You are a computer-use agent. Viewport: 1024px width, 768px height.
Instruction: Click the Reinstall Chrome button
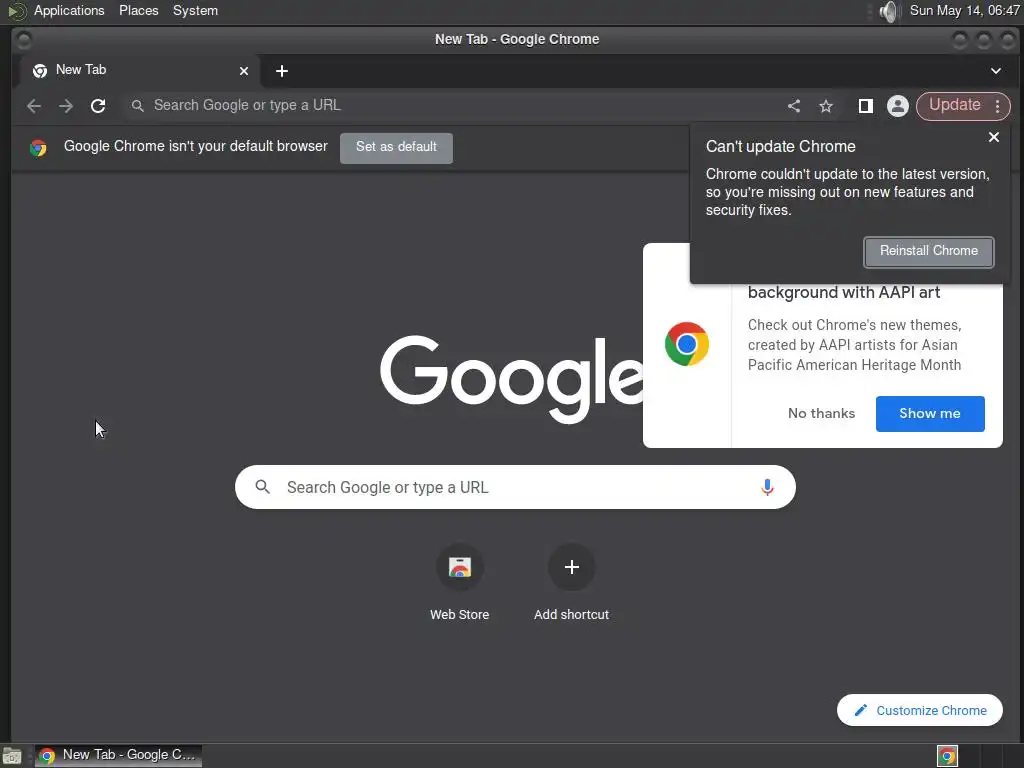[x=929, y=251]
